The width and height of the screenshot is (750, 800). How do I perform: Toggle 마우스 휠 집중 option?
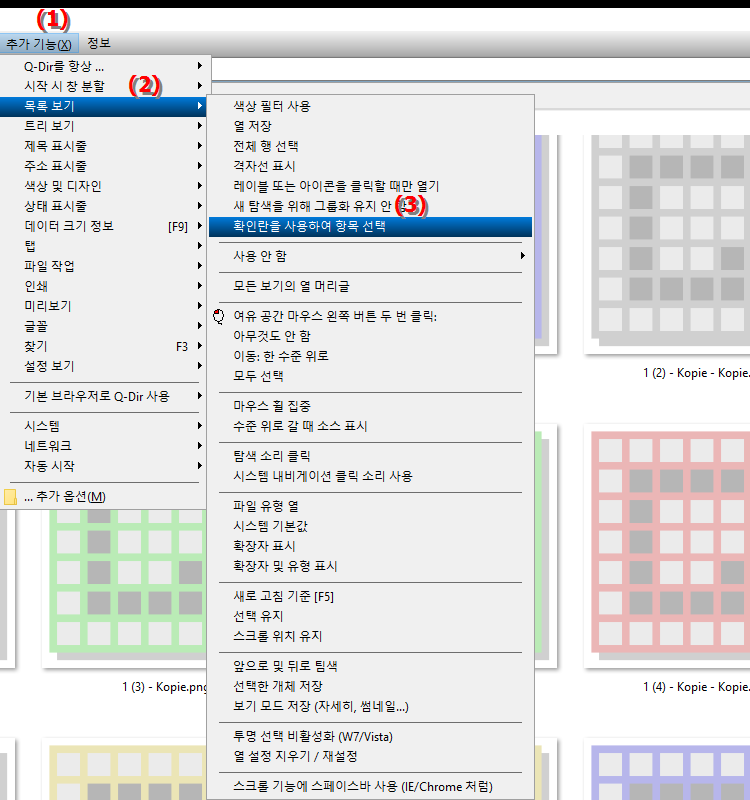tap(370, 406)
